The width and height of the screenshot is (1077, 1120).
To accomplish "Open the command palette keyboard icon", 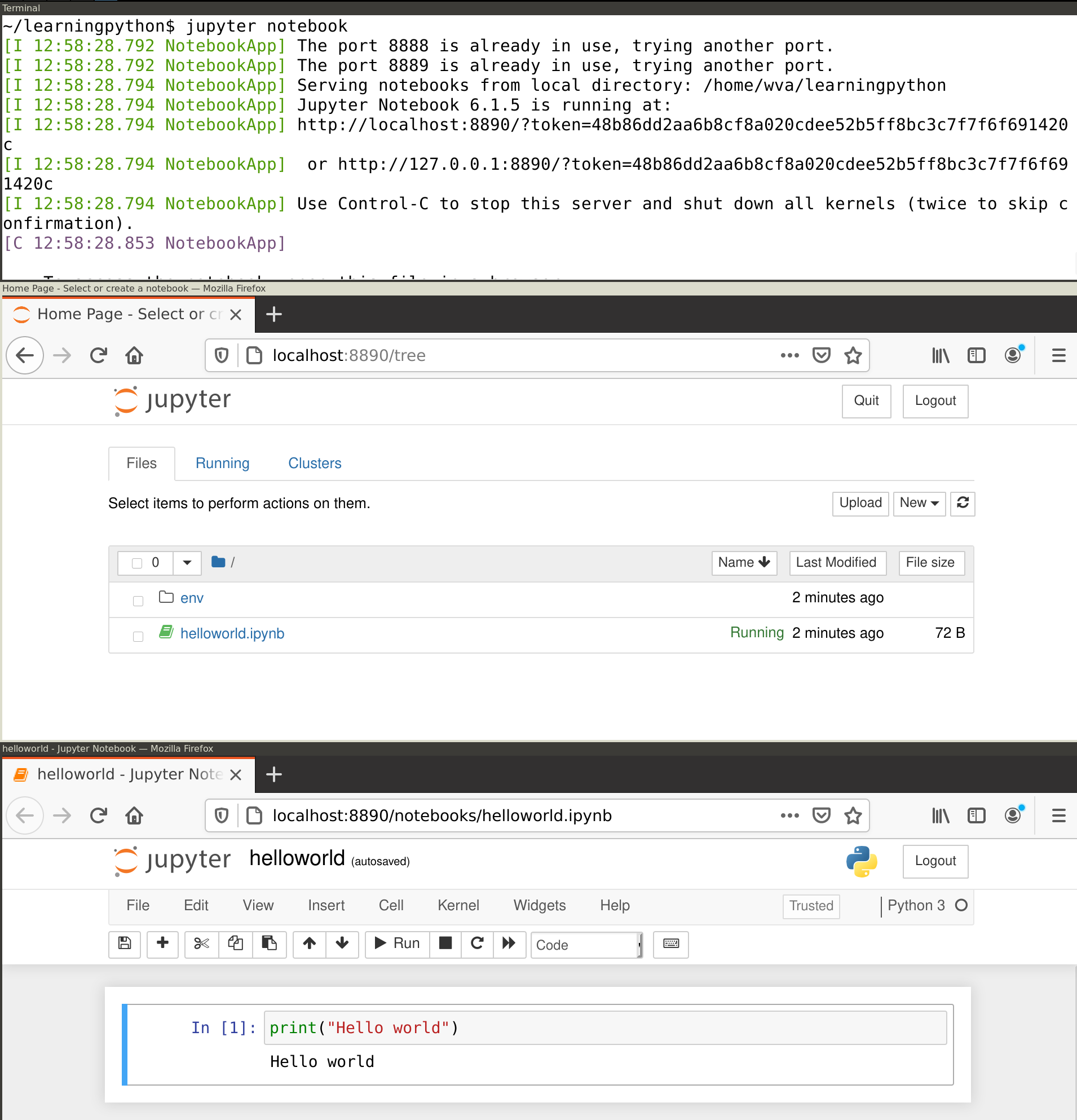I will click(671, 943).
